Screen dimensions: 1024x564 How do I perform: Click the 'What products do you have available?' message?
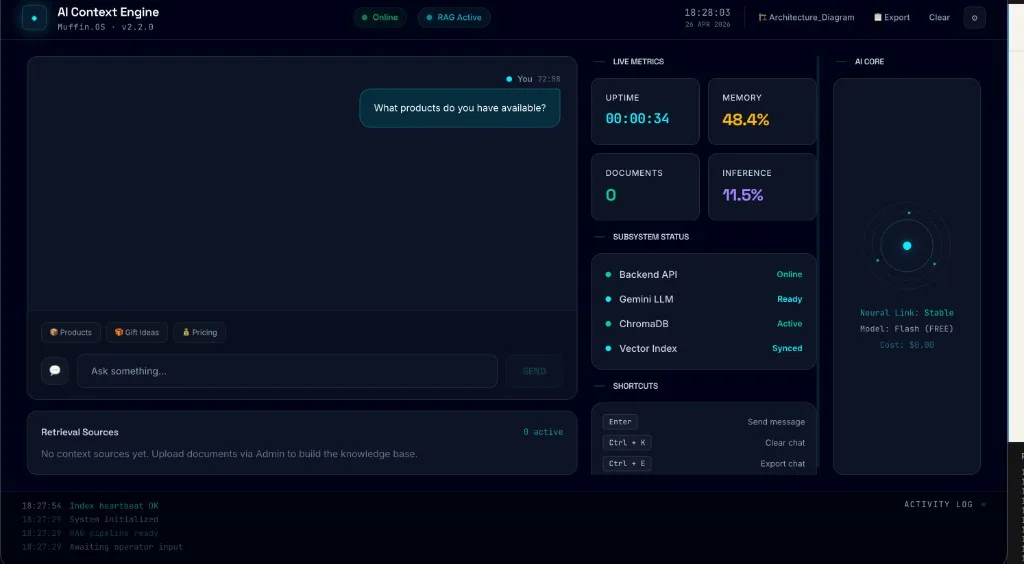point(460,108)
